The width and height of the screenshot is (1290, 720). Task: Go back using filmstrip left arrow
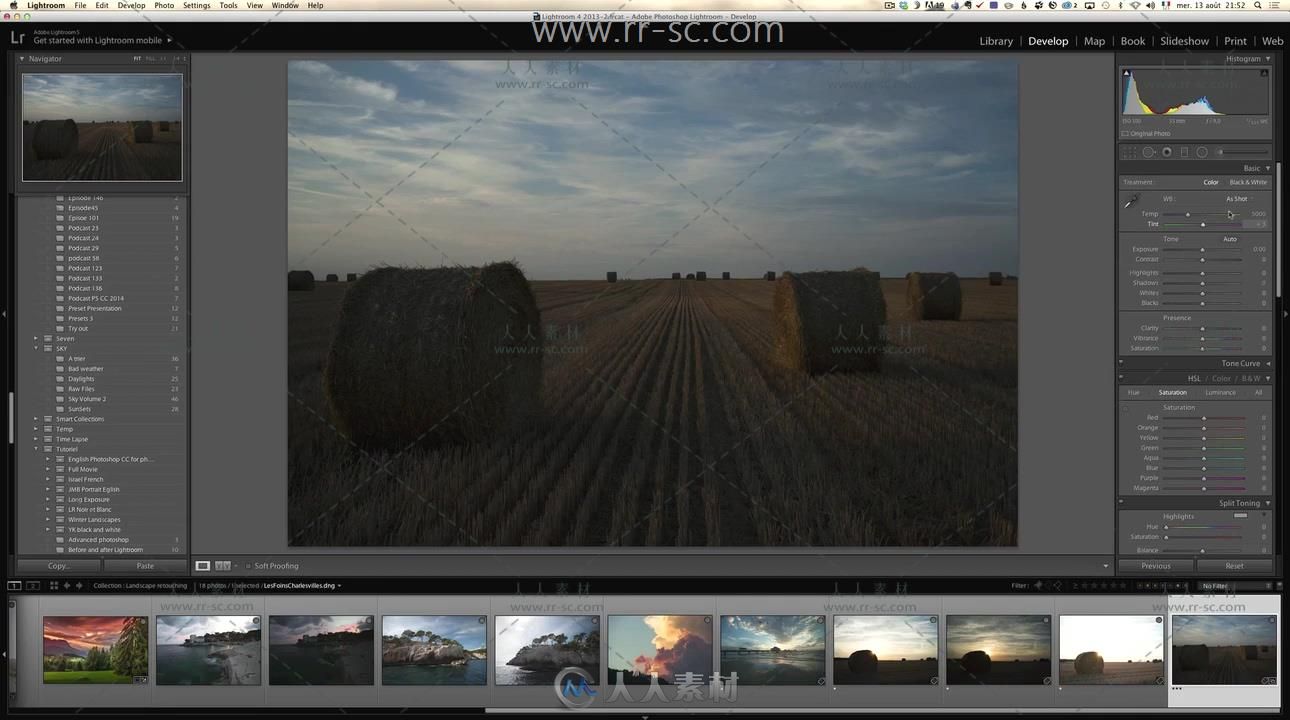pos(67,585)
